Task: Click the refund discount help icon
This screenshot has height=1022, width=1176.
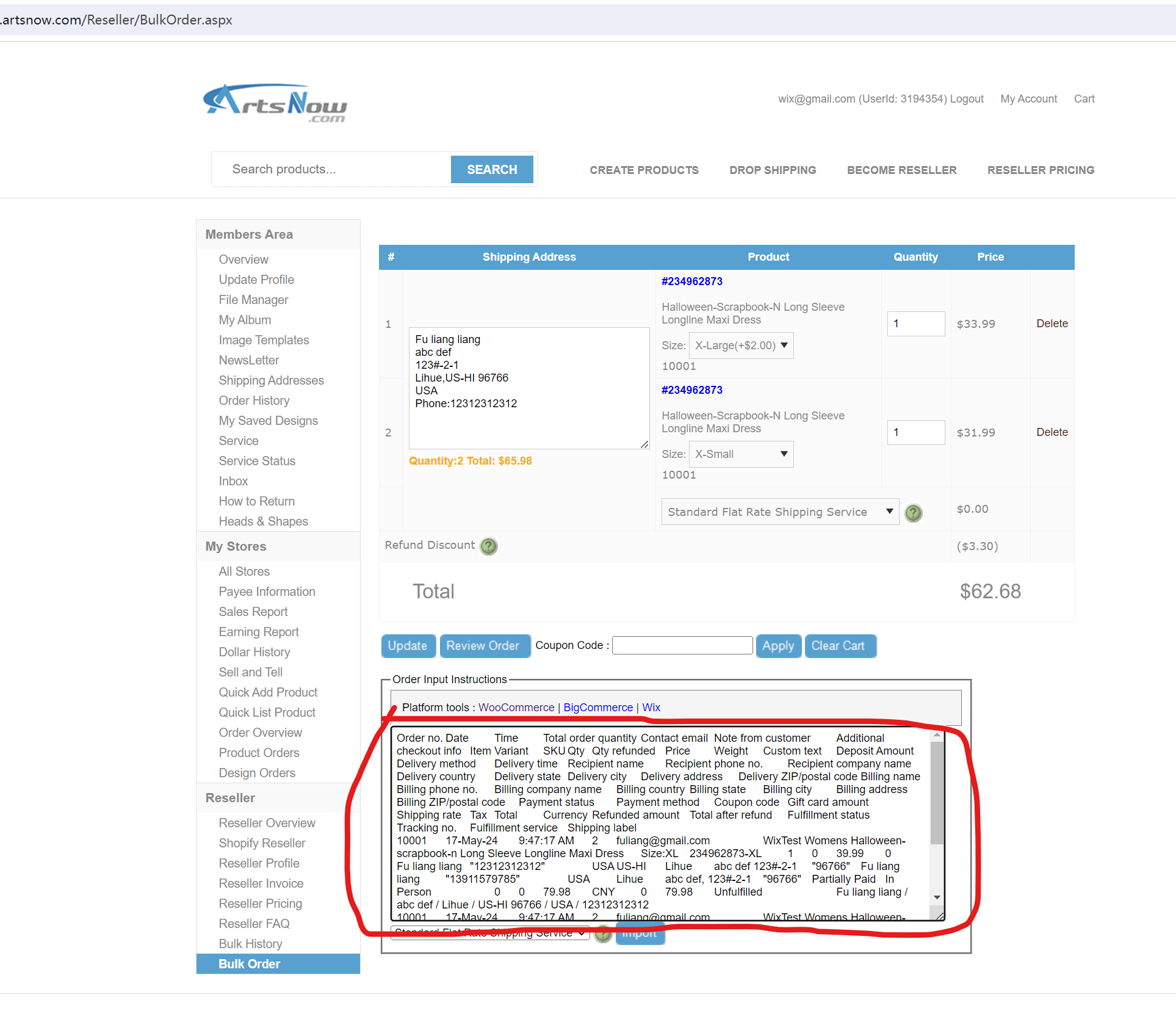Action: click(x=490, y=545)
